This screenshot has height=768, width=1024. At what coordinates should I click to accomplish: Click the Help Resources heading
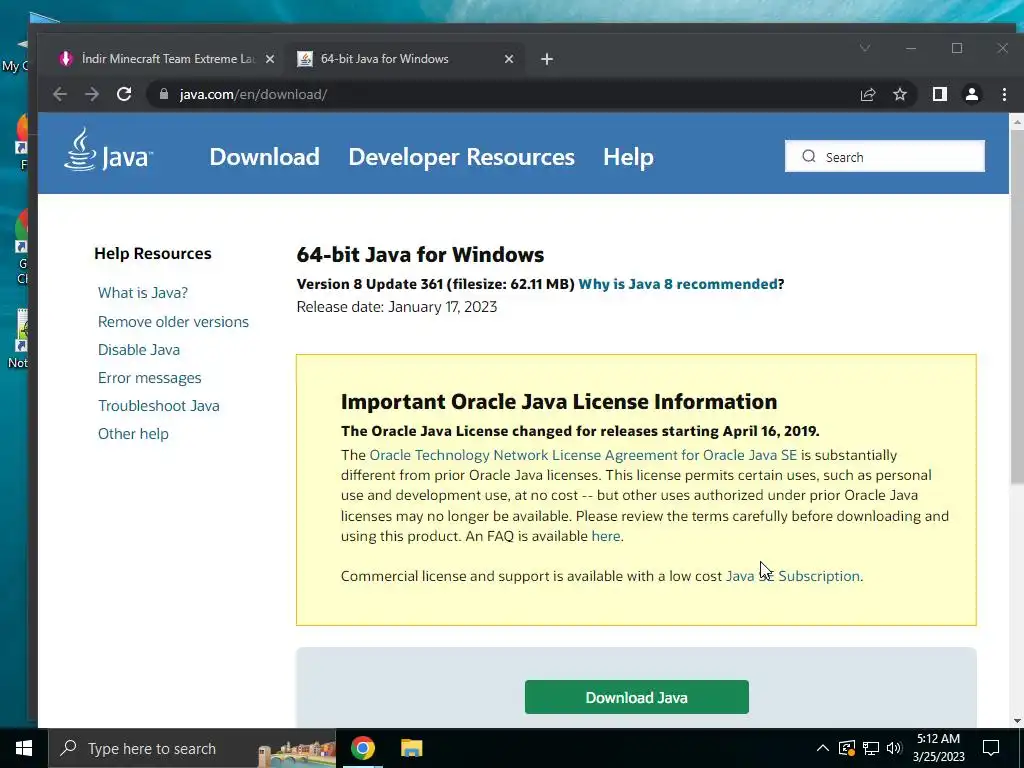point(153,253)
